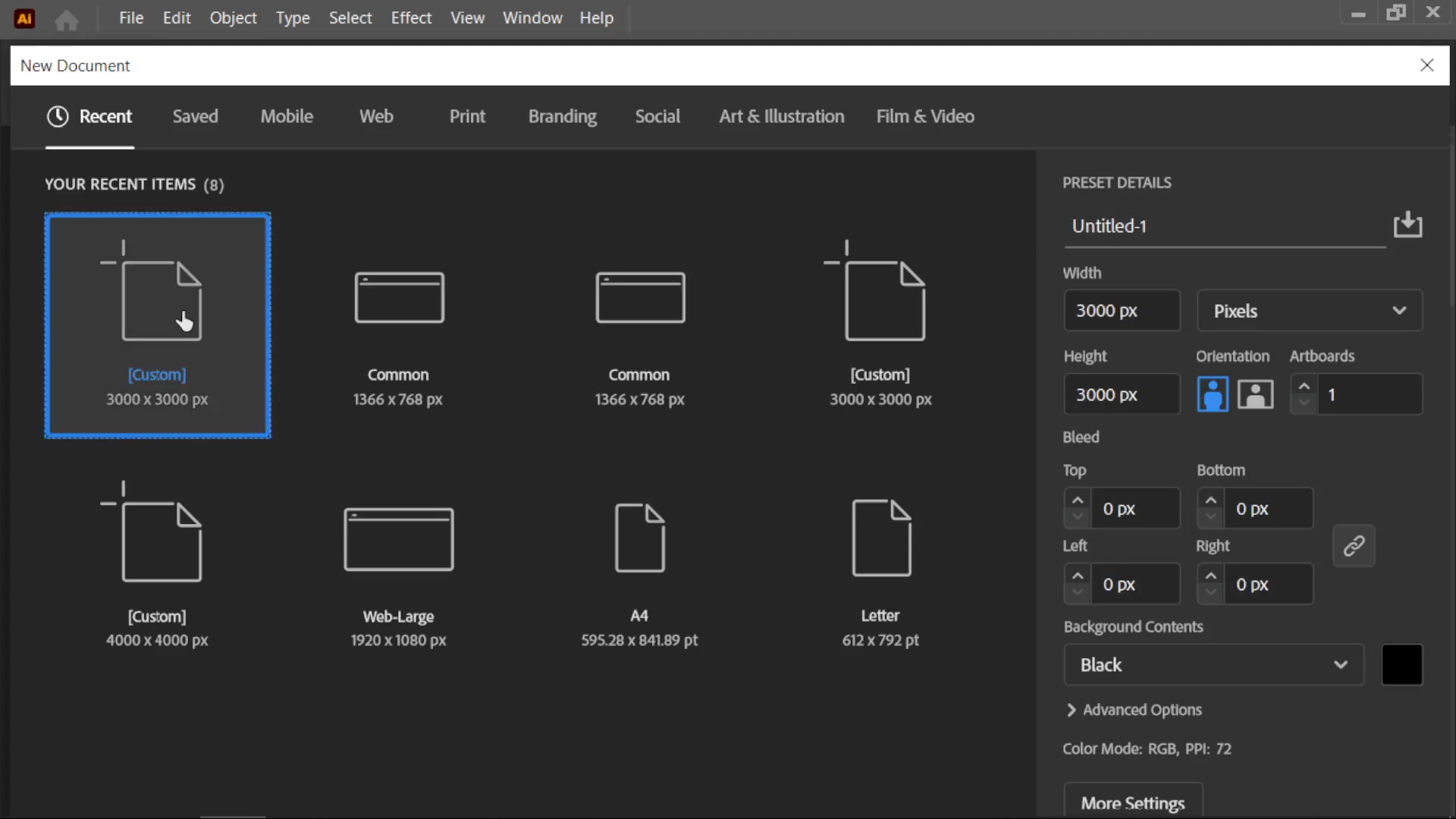Switch to the Branding tab
Viewport: 1456px width, 819px height.
pos(563,116)
